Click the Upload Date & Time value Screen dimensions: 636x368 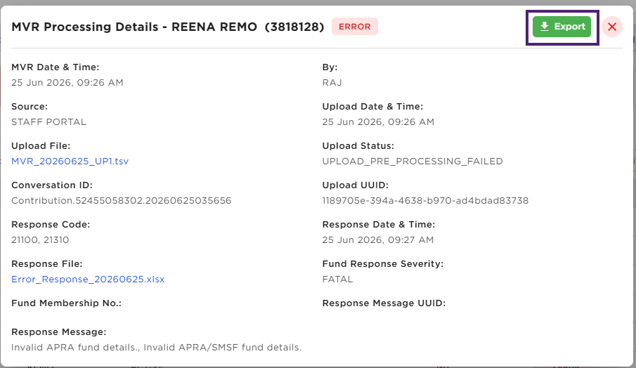378,122
